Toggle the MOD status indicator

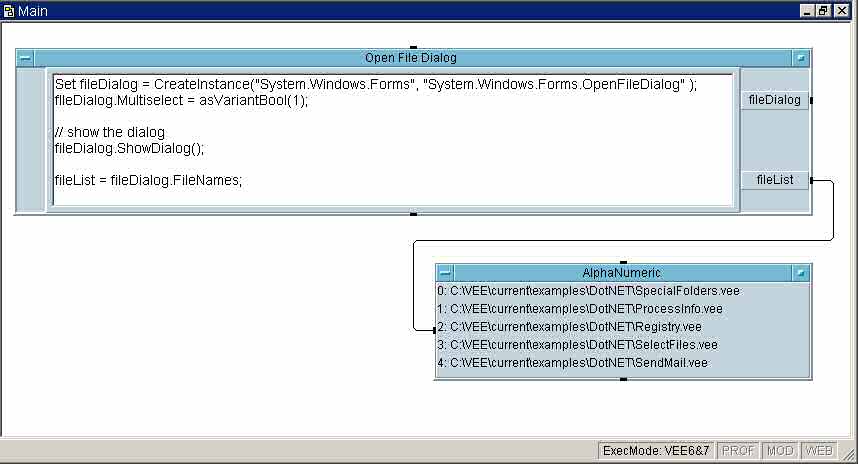[x=780, y=451]
